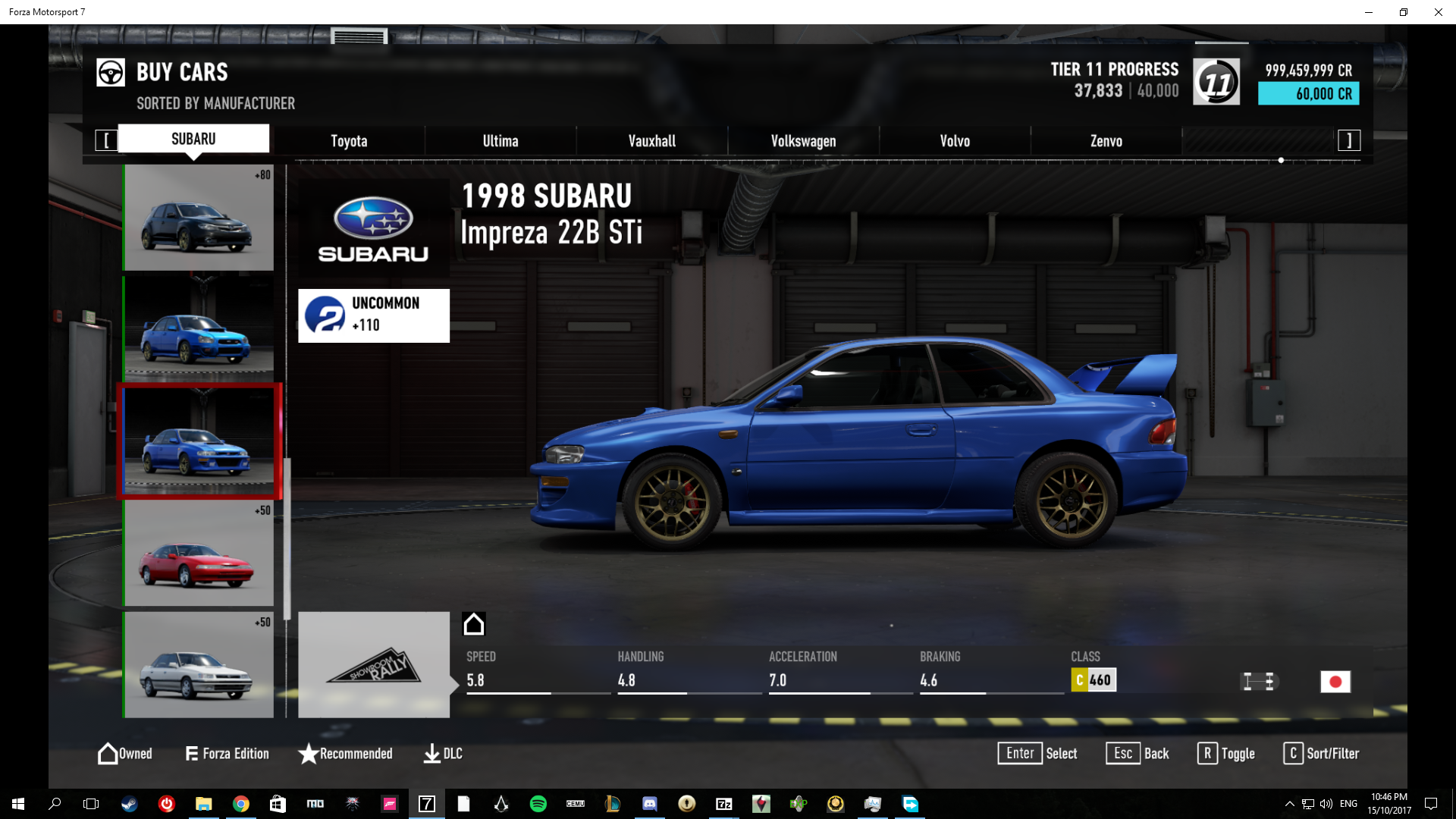Go to next manufacturer with right bracket

point(1348,140)
